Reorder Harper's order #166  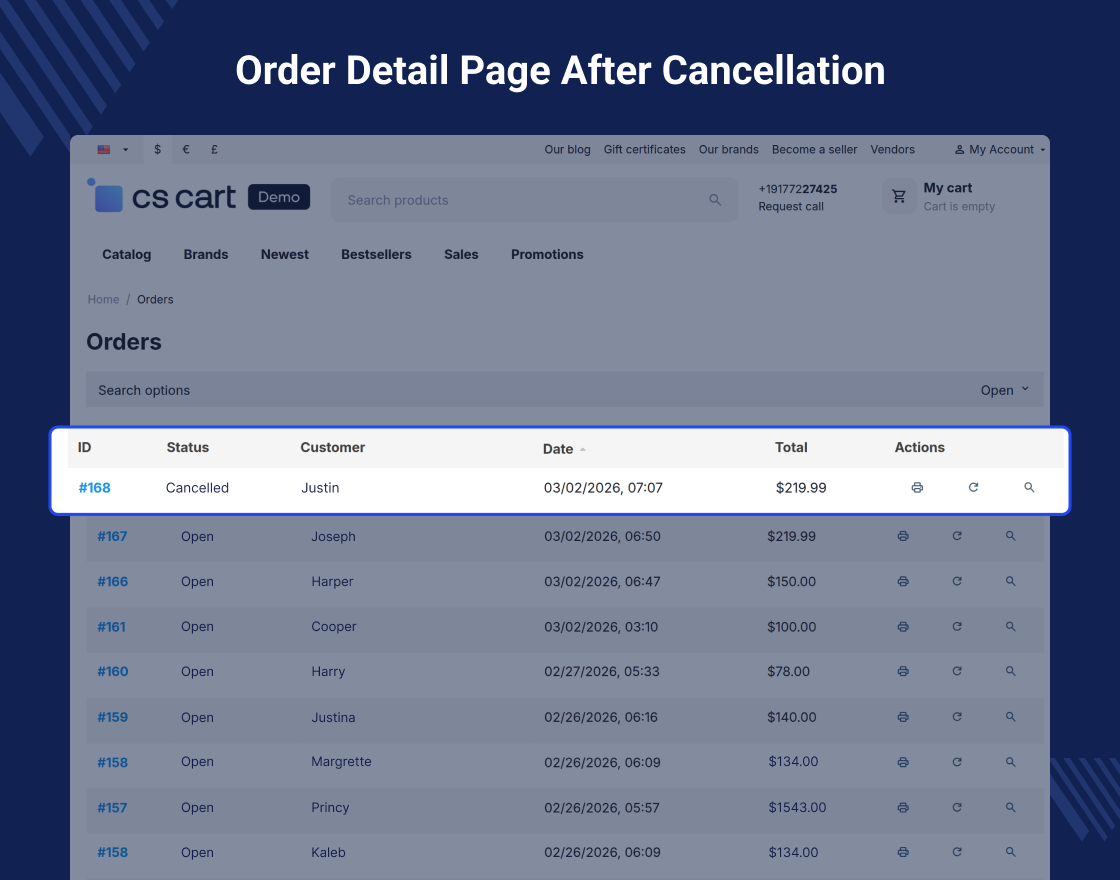[957, 581]
